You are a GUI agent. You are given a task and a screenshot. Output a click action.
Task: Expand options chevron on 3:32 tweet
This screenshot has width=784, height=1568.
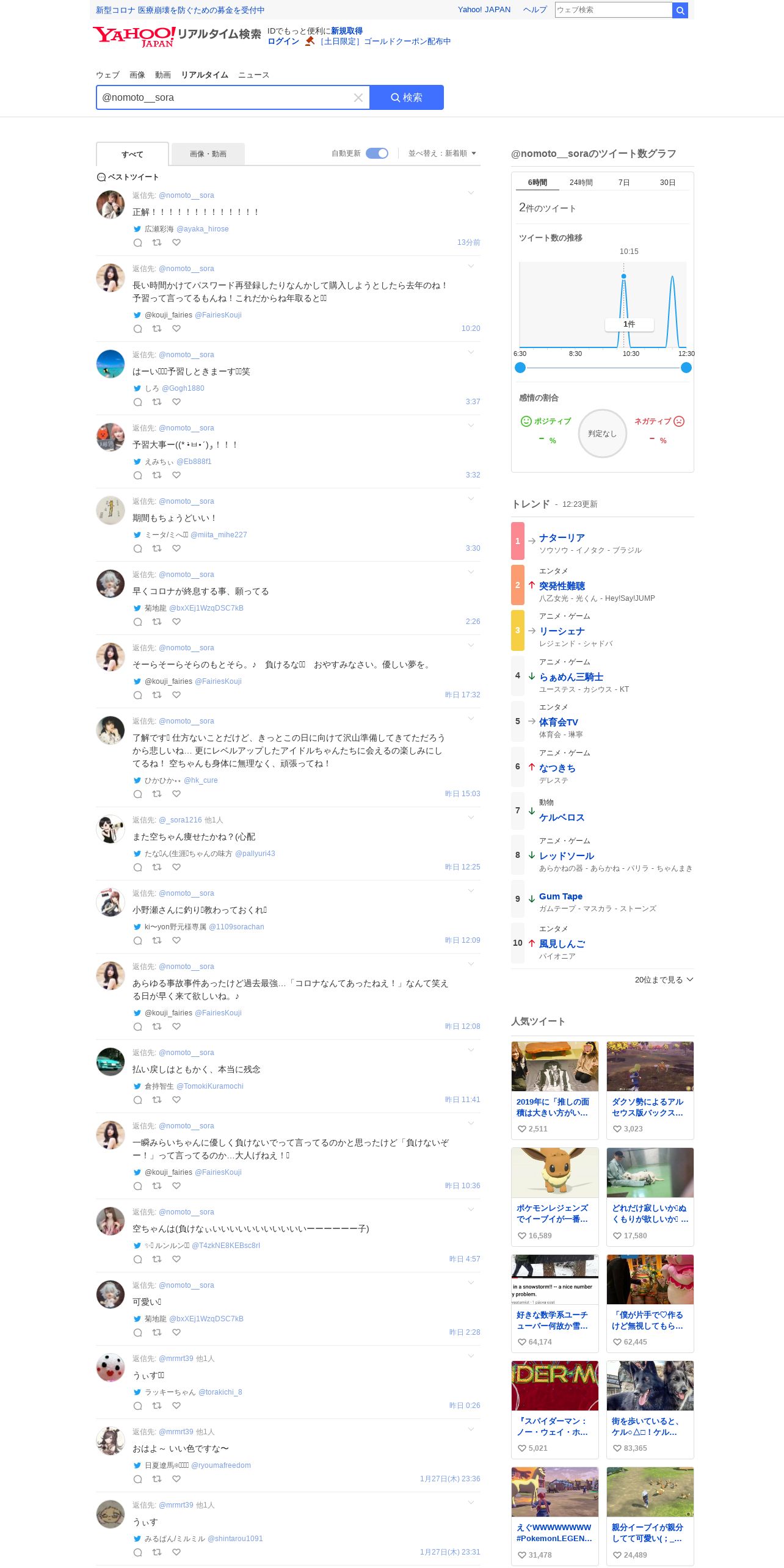point(471,426)
